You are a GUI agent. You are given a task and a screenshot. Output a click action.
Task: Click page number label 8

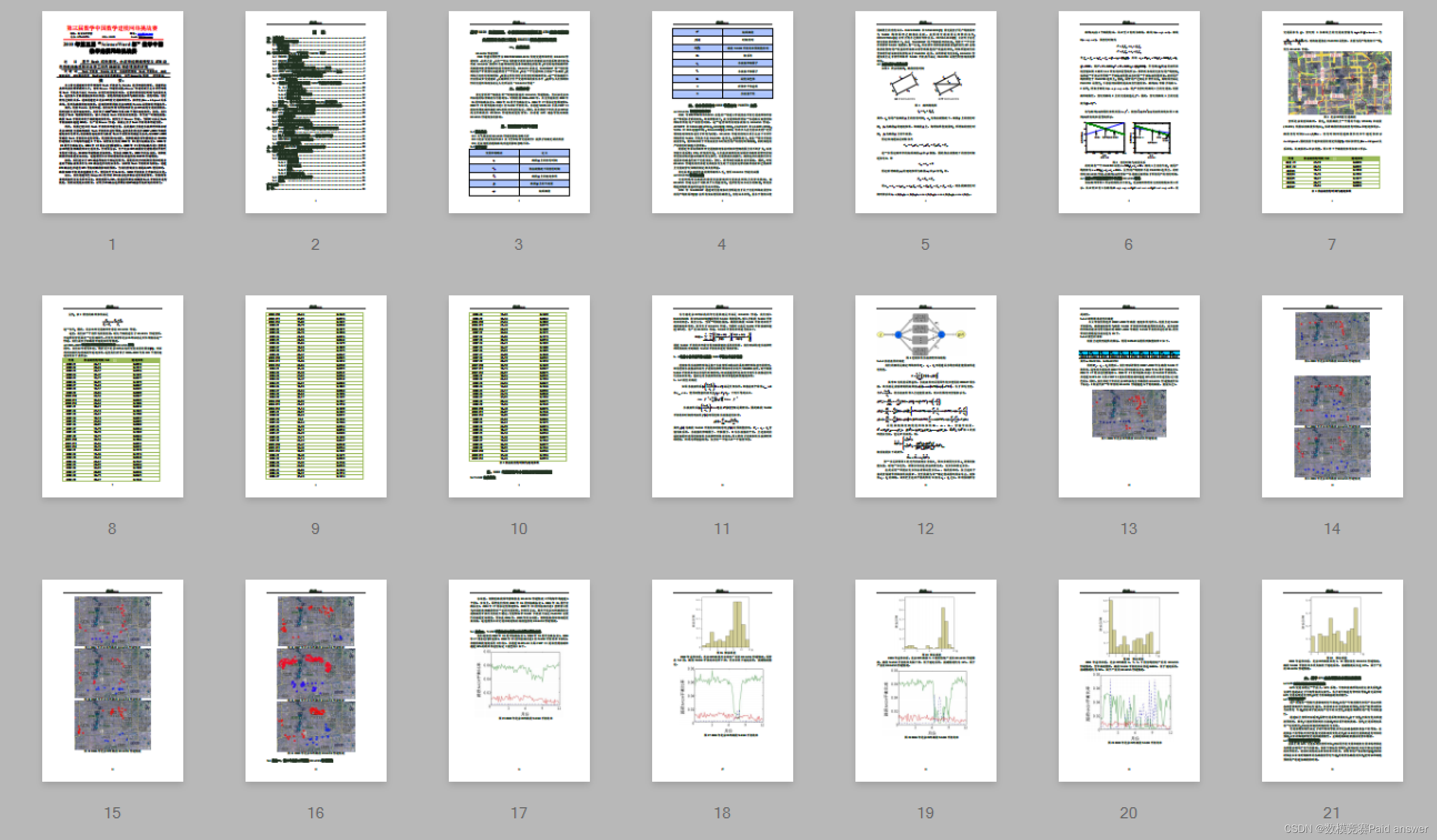[x=112, y=529]
